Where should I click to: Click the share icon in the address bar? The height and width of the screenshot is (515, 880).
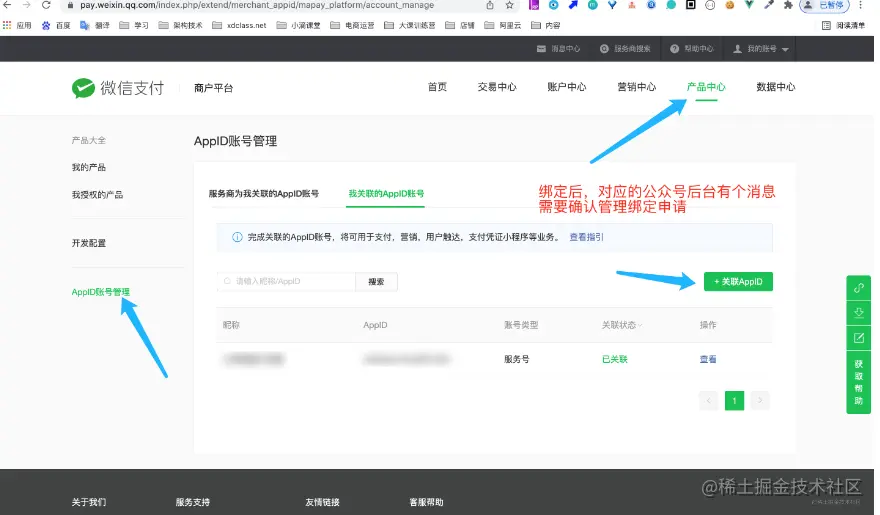pyautogui.click(x=490, y=5)
